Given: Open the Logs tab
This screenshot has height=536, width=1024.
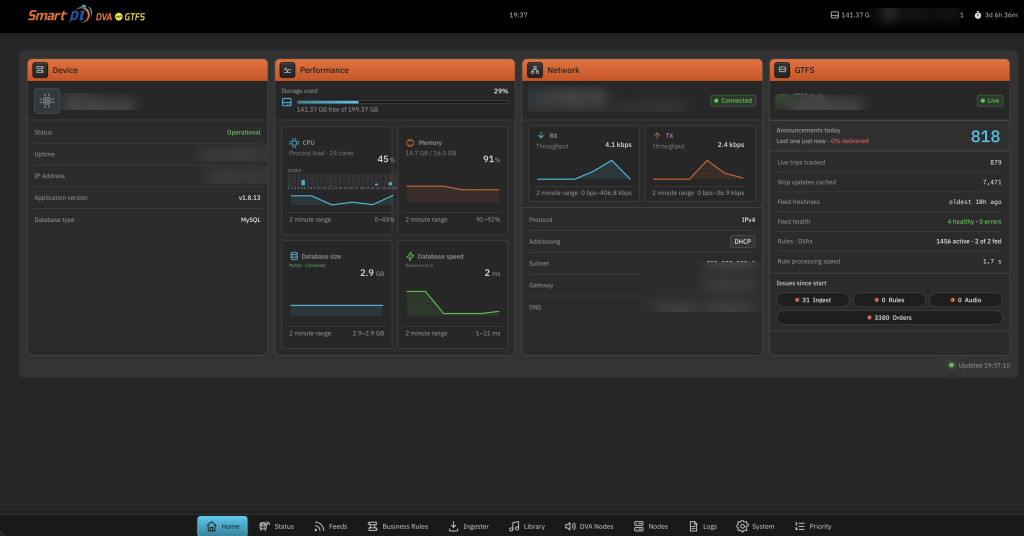Looking at the screenshot, I should point(703,526).
